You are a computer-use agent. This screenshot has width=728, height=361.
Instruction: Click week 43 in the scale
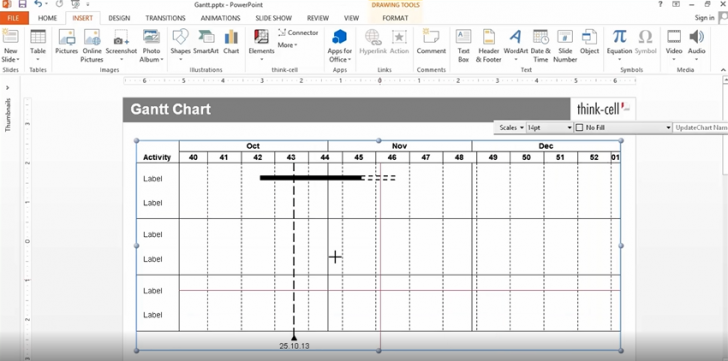291,157
